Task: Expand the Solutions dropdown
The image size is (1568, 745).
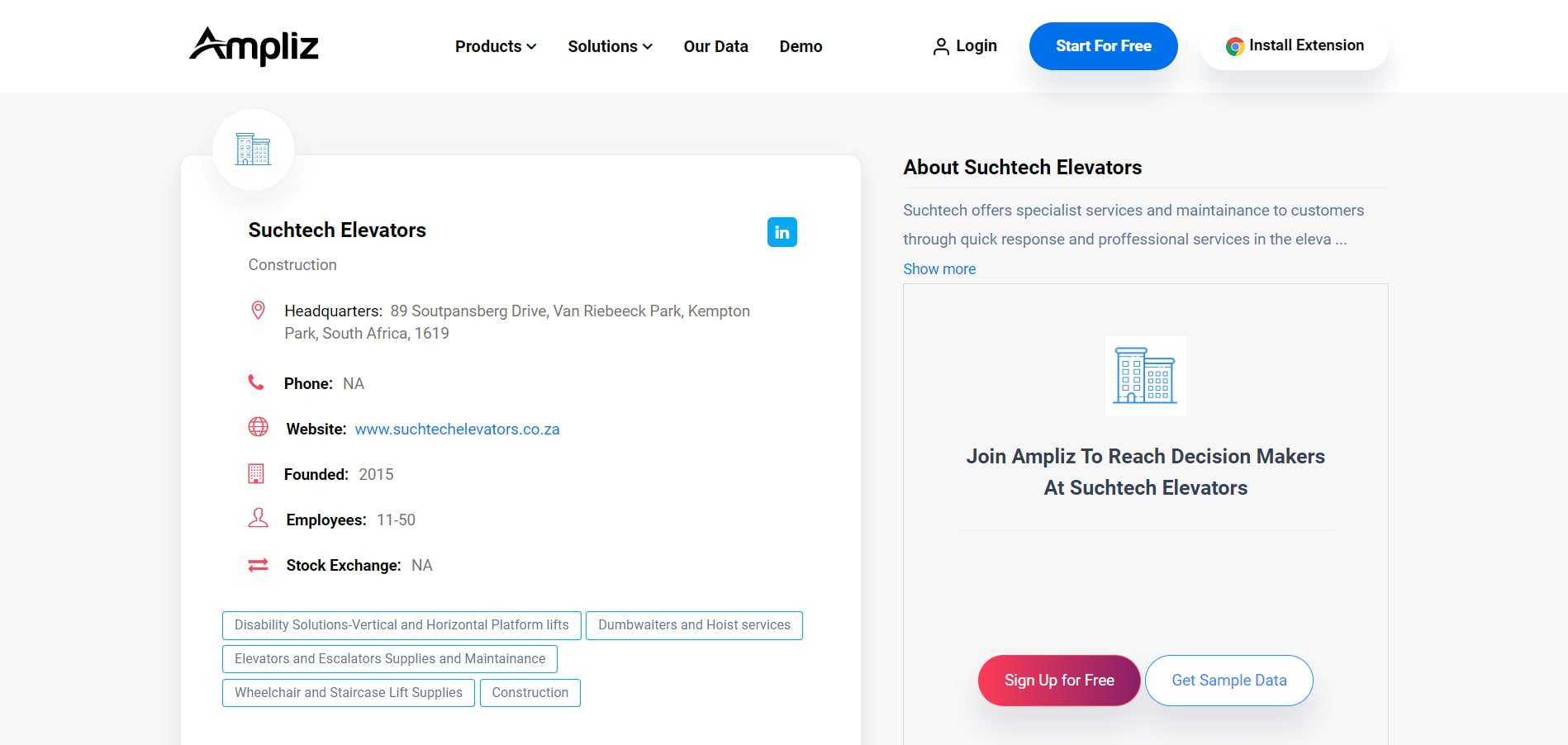Action: tap(609, 46)
